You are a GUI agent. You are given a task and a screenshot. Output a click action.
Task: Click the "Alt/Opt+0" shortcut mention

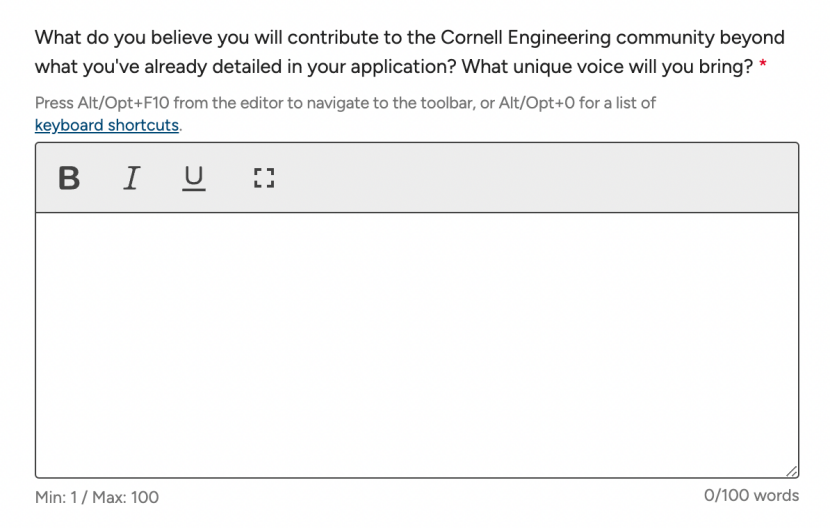click(536, 103)
